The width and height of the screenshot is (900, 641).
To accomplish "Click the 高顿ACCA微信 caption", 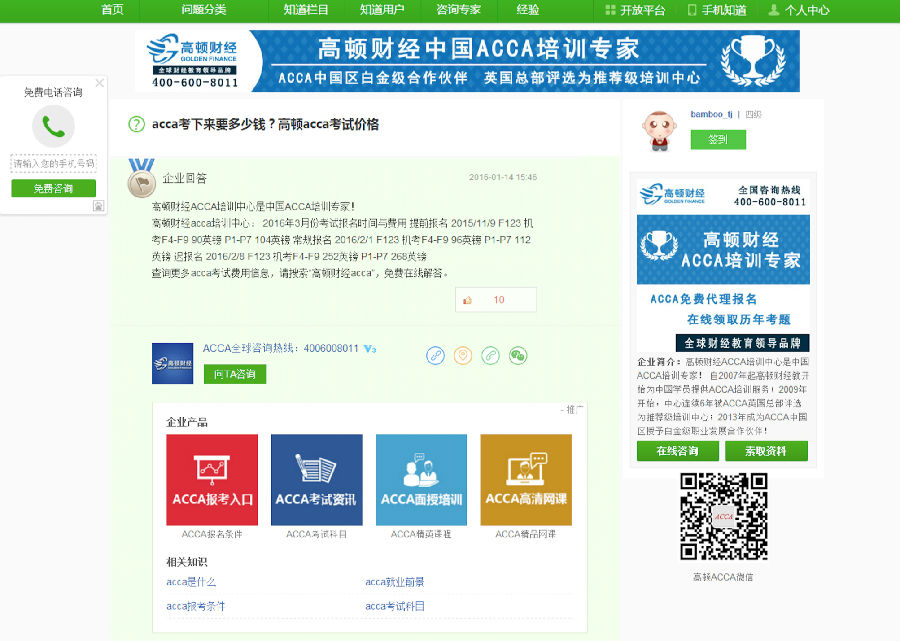I will [723, 577].
